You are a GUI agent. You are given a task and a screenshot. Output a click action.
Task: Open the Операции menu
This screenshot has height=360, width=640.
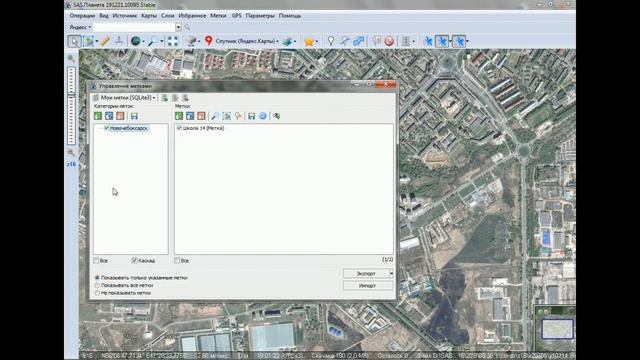tap(82, 16)
